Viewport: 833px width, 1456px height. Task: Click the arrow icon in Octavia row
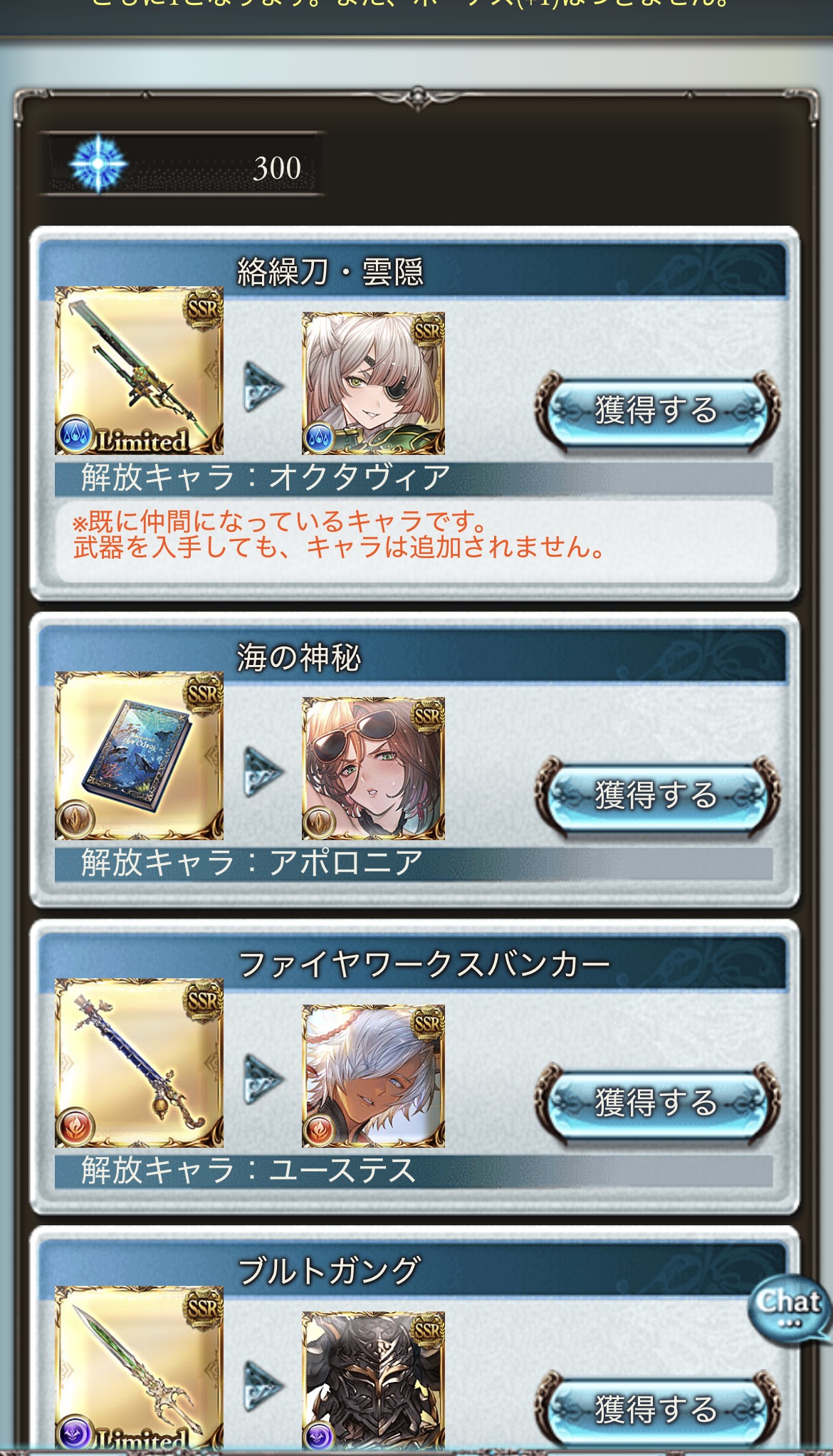(x=263, y=387)
